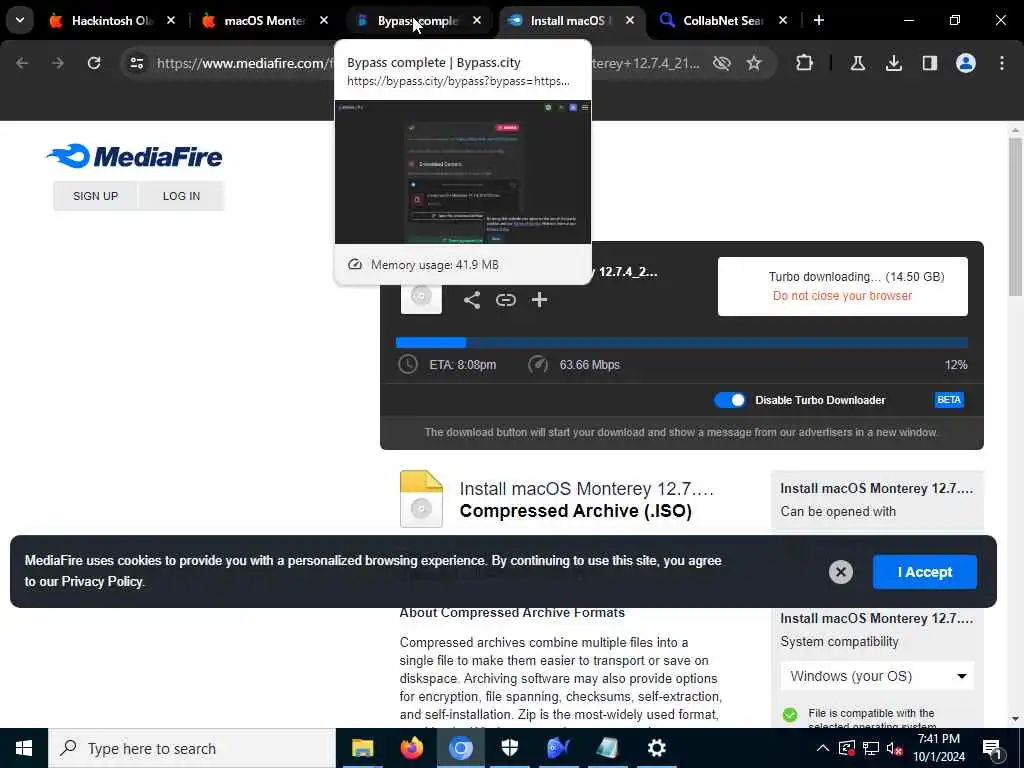Switch to the CollabNet Search tab
The image size is (1024, 768).
pos(723,21)
